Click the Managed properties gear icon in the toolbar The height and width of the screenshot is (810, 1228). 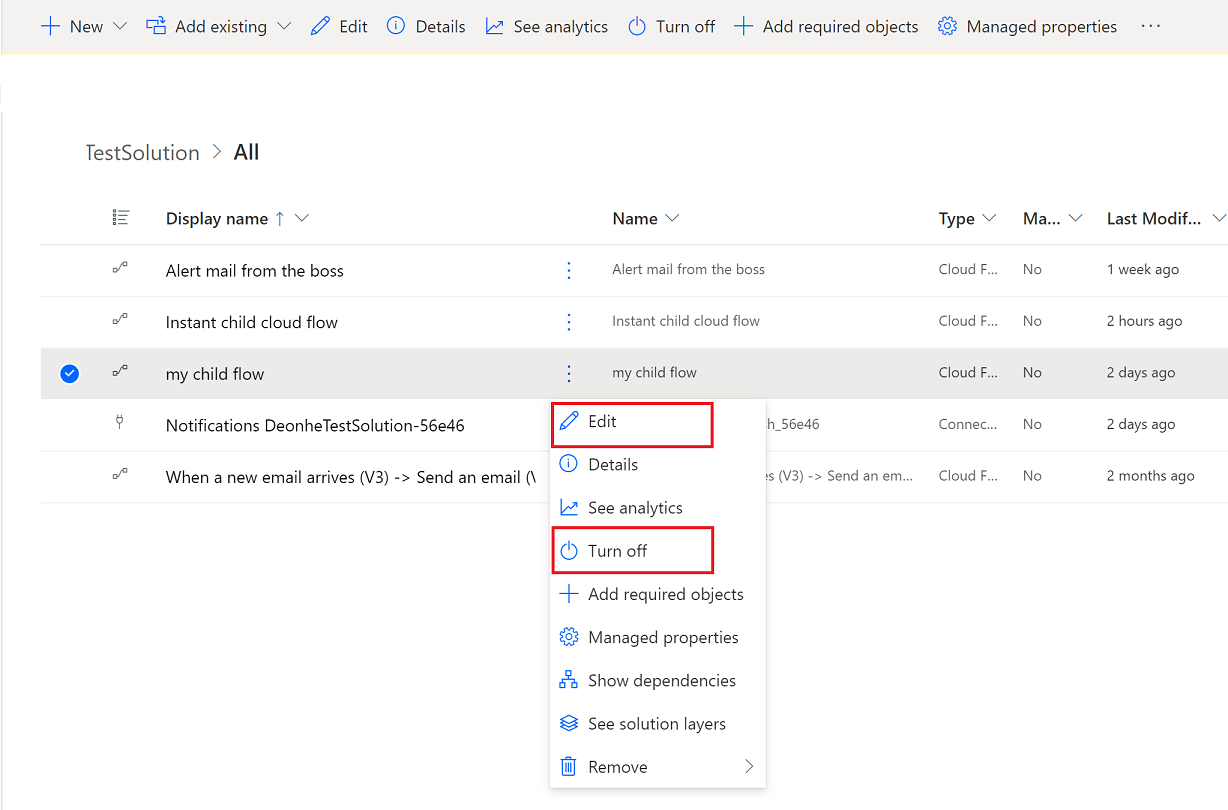coord(947,27)
